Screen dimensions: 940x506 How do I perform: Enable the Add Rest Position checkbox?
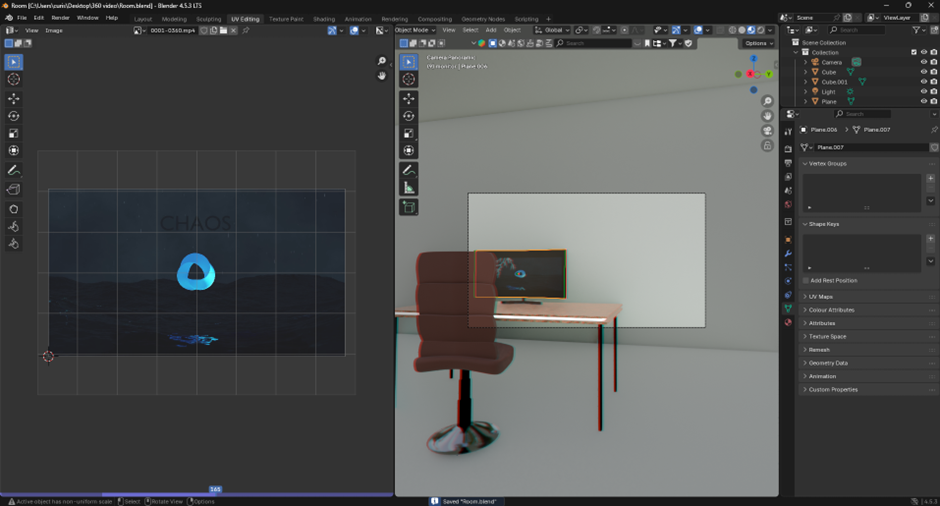tap(806, 280)
